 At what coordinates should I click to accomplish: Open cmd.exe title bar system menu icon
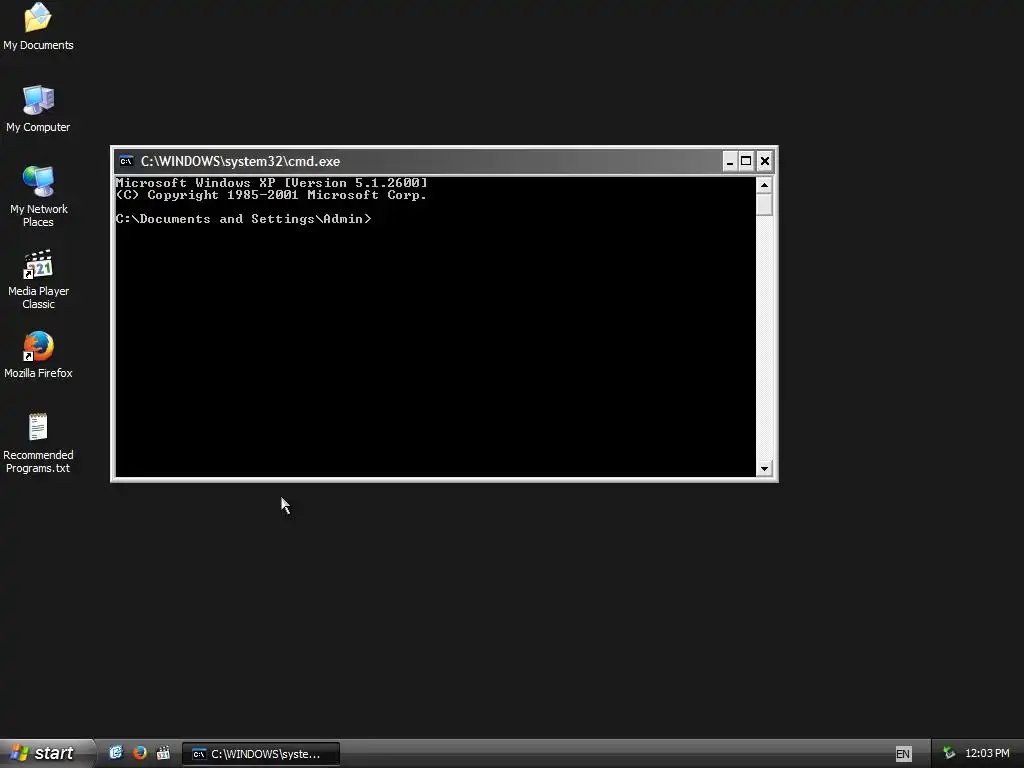tap(127, 161)
